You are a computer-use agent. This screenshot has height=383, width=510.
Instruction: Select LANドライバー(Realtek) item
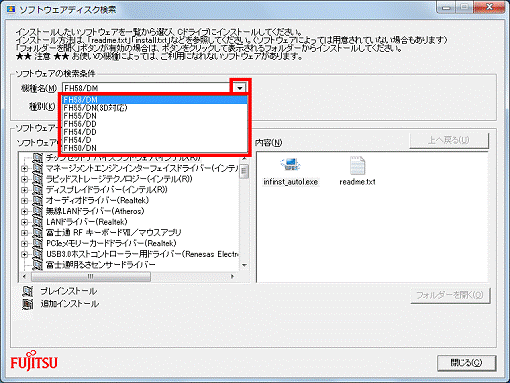point(87,222)
